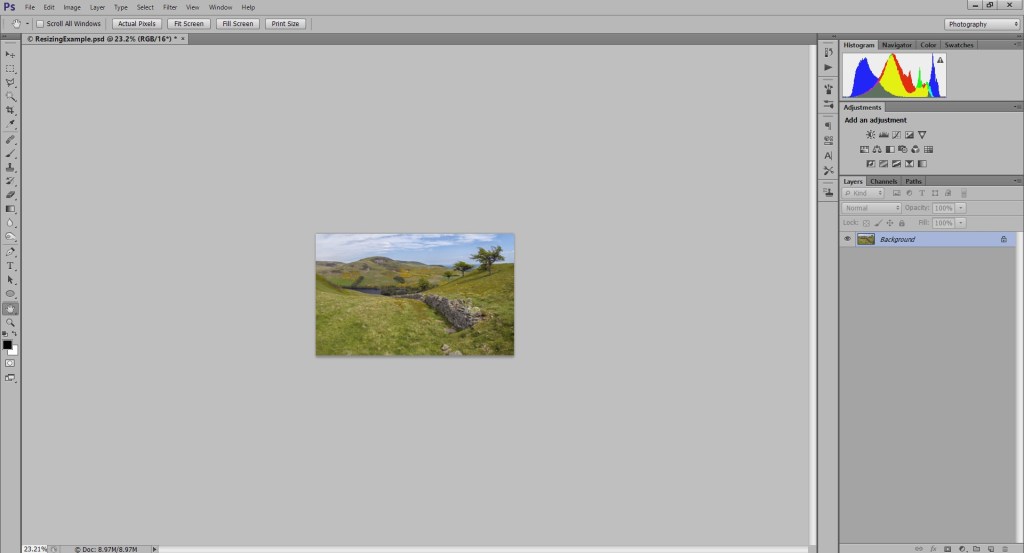Click the landscape photo on canvas

415,294
